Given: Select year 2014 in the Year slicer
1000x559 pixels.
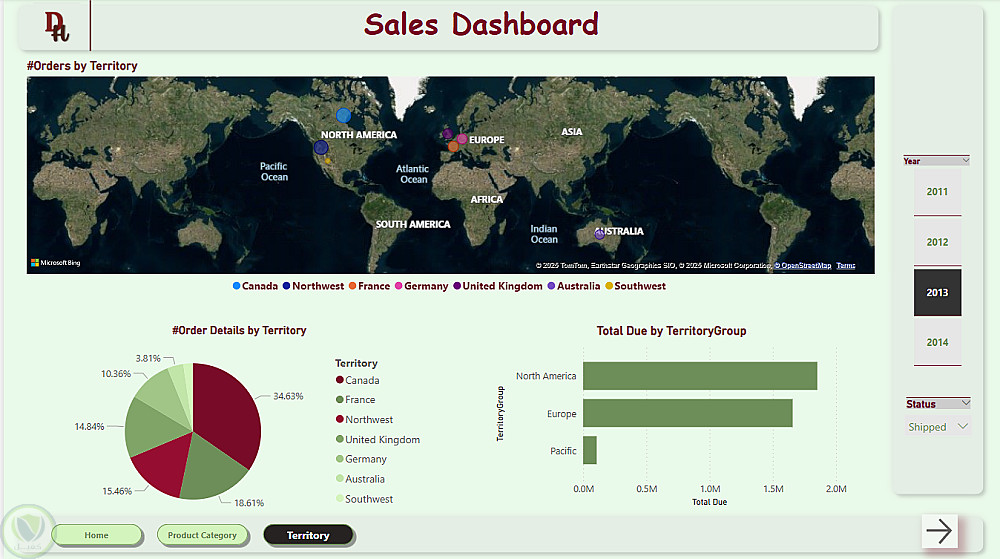Looking at the screenshot, I should (937, 342).
